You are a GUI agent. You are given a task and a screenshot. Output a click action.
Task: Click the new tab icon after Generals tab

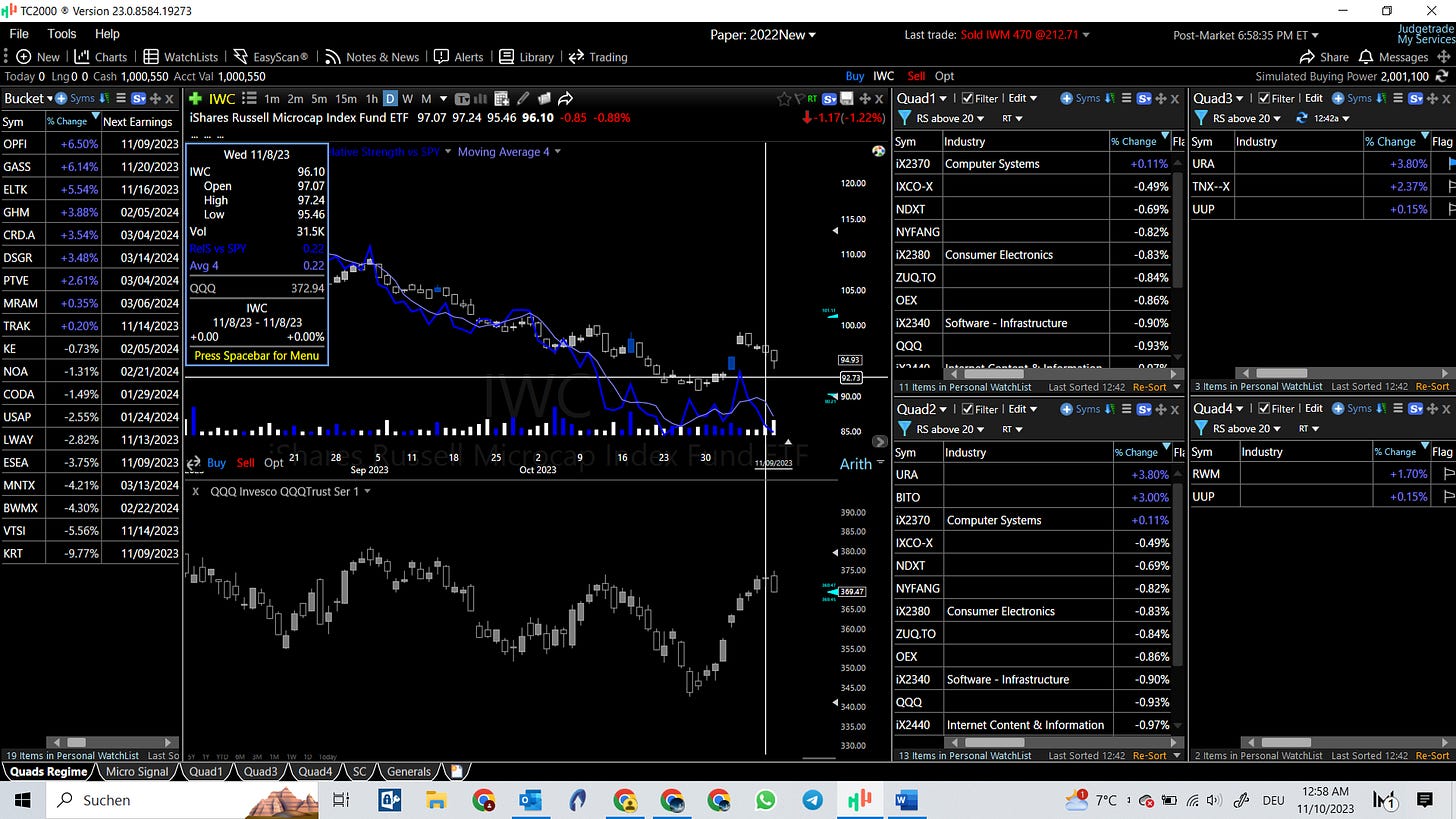click(x=457, y=771)
